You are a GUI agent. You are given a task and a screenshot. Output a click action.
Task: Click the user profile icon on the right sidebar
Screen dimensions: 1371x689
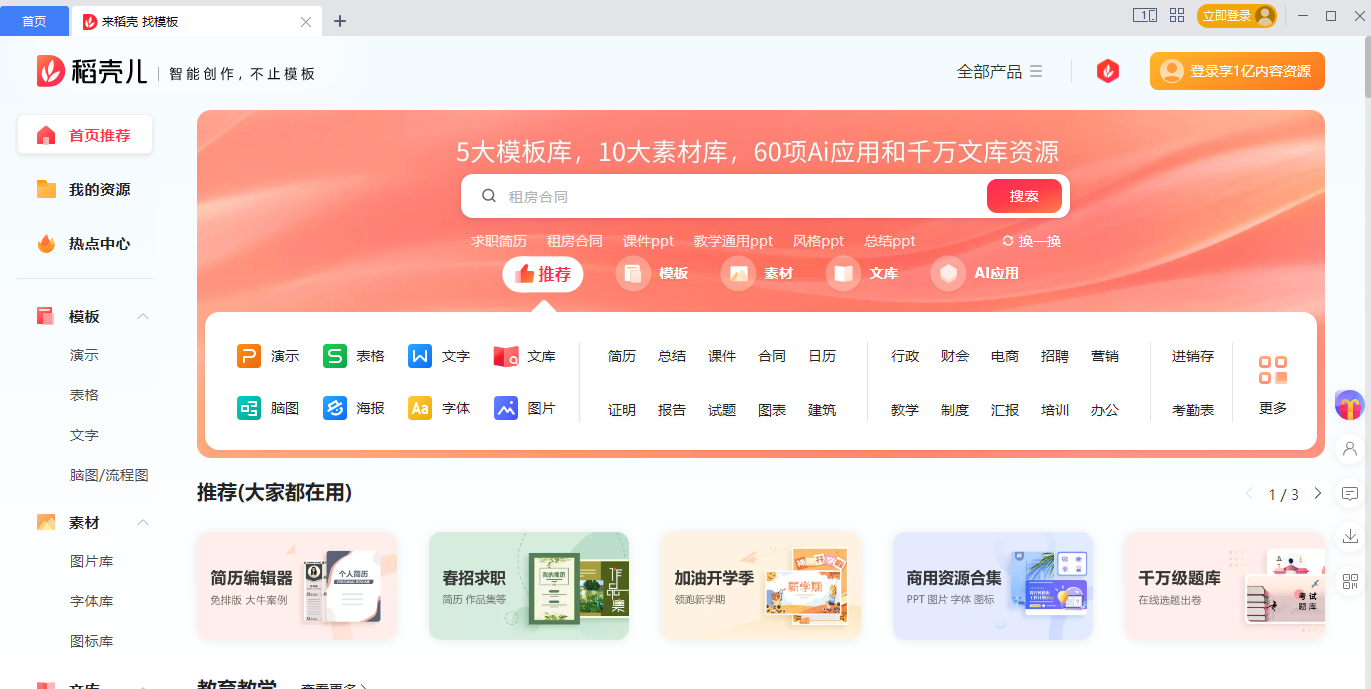1350,449
